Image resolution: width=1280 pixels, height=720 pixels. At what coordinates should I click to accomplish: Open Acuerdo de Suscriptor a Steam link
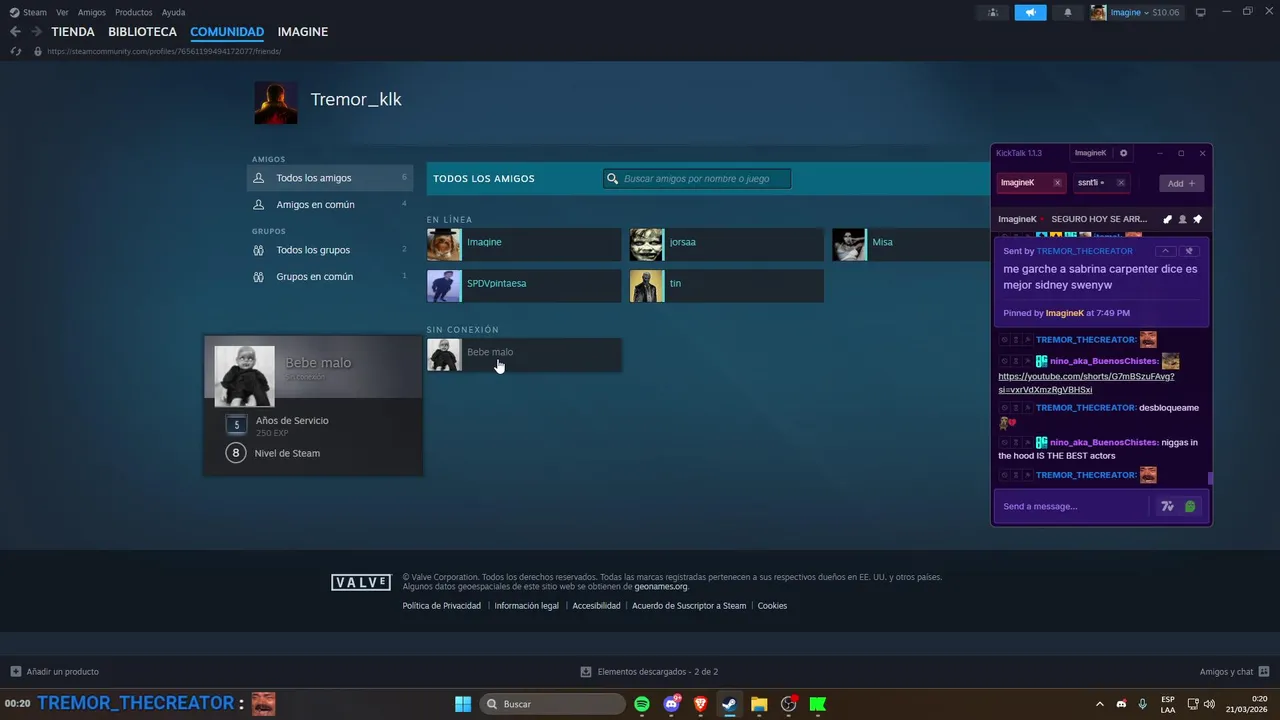point(689,606)
